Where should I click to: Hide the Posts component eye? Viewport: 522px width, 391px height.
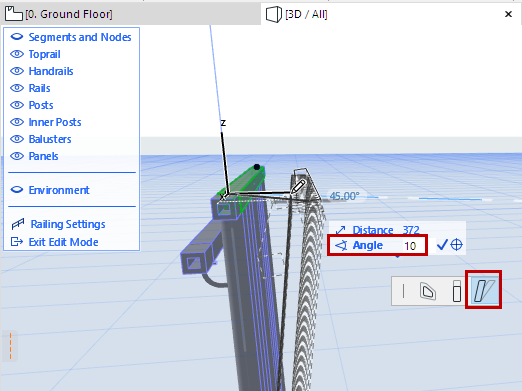(x=17, y=105)
